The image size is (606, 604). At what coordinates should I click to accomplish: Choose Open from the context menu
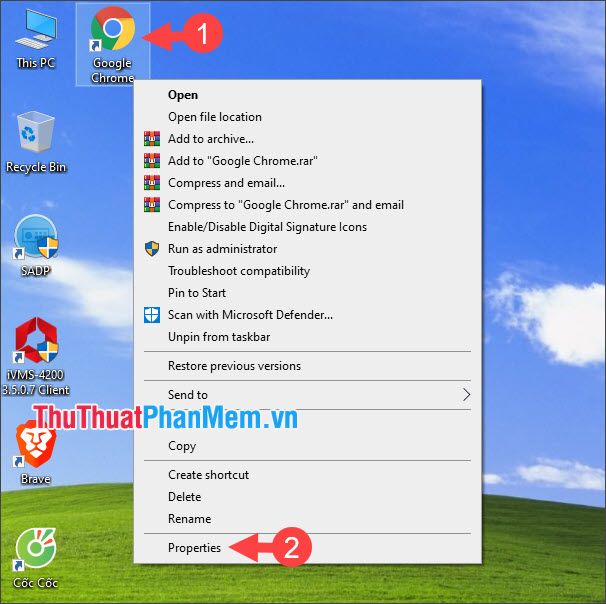tap(183, 95)
